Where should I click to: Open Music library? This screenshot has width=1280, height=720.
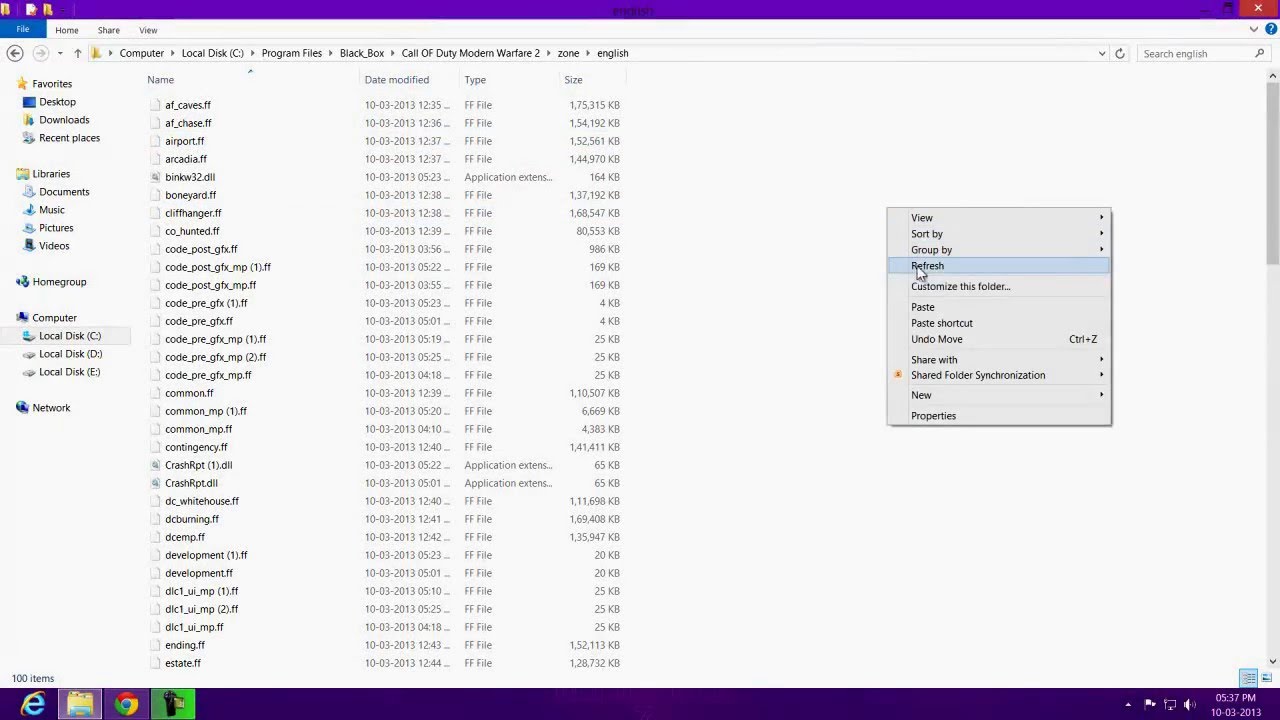pyautogui.click(x=52, y=210)
